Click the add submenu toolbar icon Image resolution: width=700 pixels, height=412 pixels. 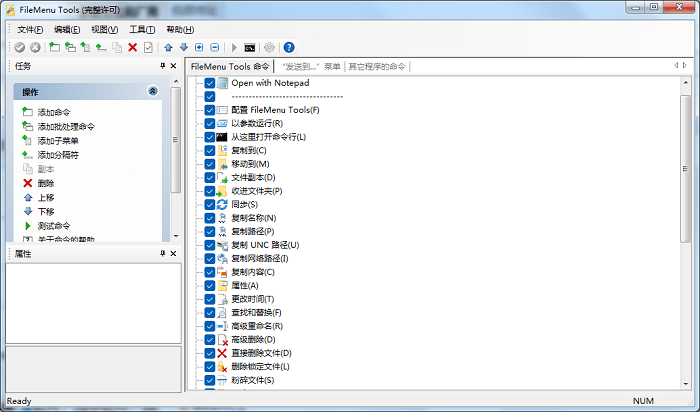[85, 47]
